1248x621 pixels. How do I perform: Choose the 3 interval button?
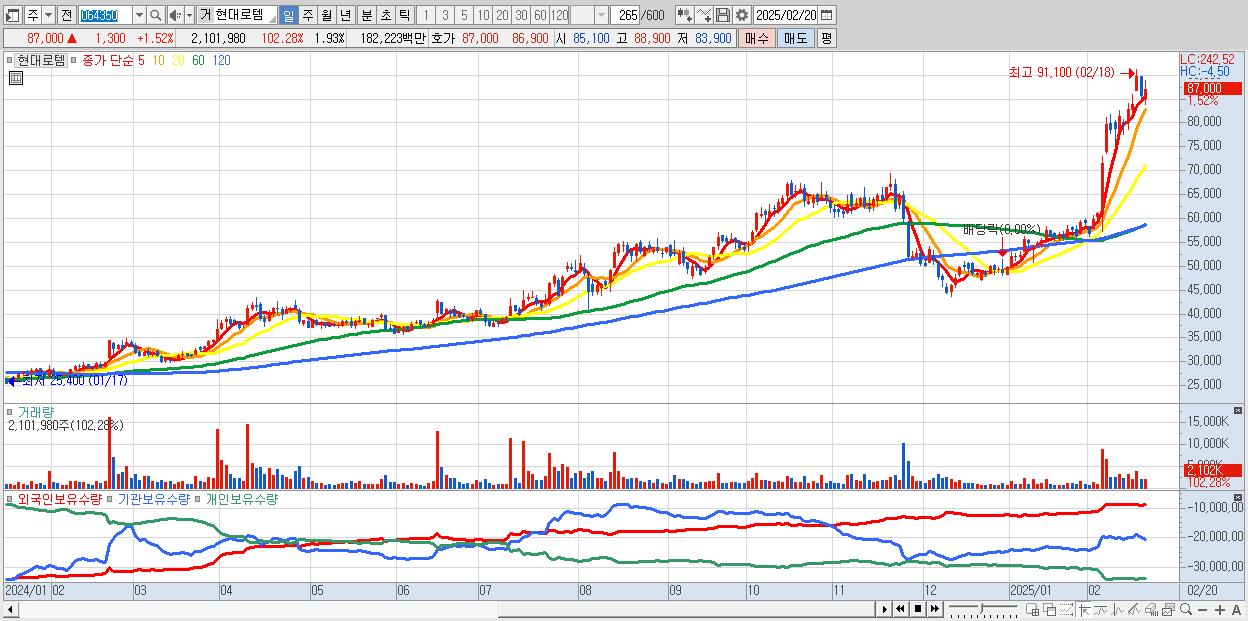tap(445, 15)
